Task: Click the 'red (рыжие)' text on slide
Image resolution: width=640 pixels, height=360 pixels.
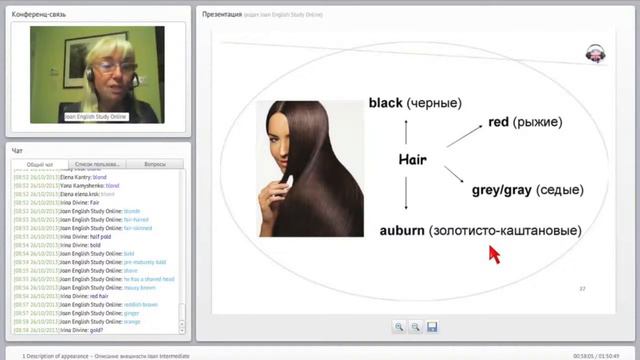Action: point(525,122)
